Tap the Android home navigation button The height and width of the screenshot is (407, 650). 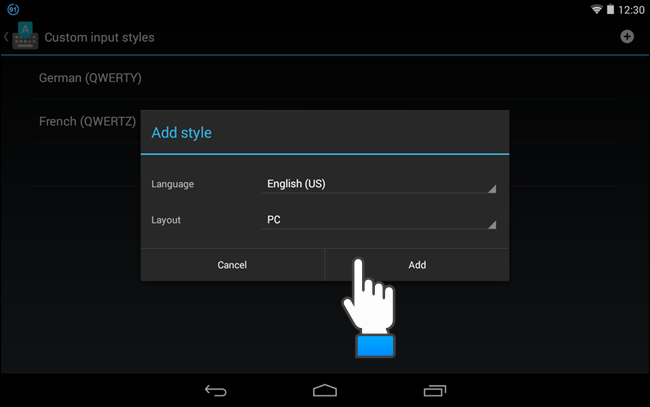click(x=325, y=390)
